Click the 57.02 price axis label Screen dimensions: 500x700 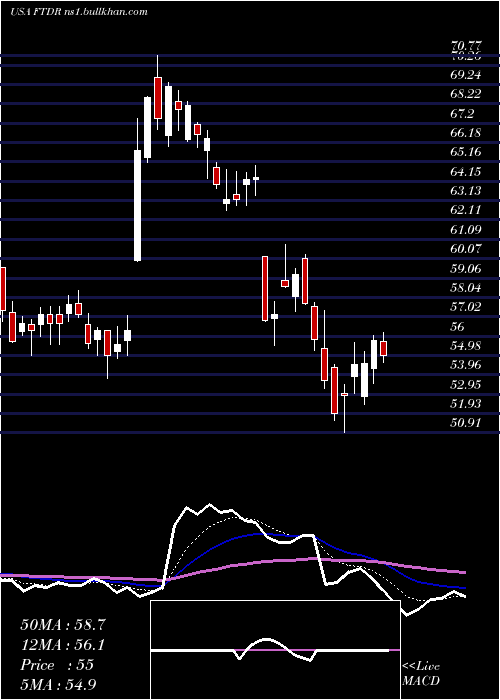[466, 307]
